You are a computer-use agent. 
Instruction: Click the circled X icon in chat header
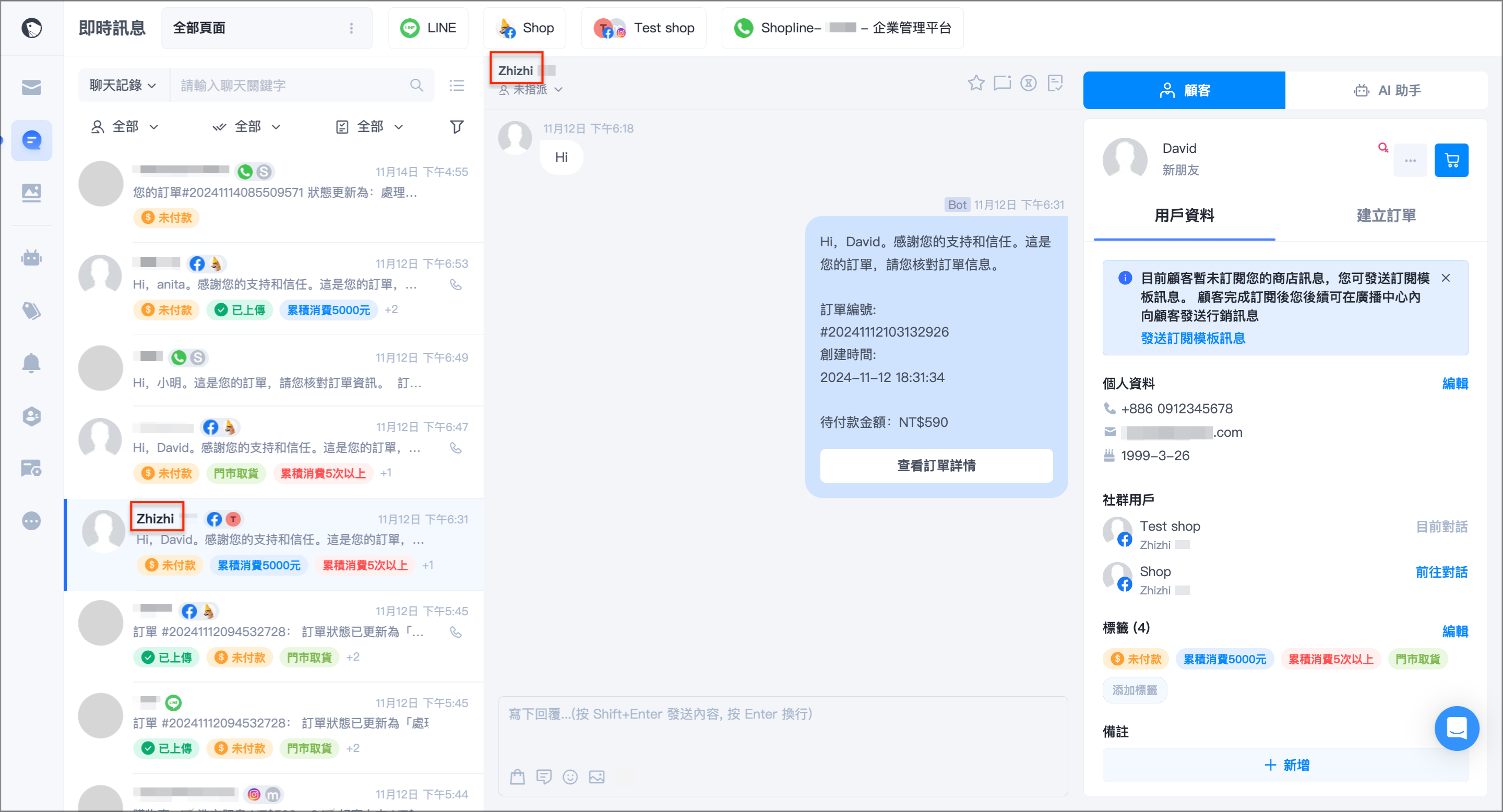coord(1028,83)
